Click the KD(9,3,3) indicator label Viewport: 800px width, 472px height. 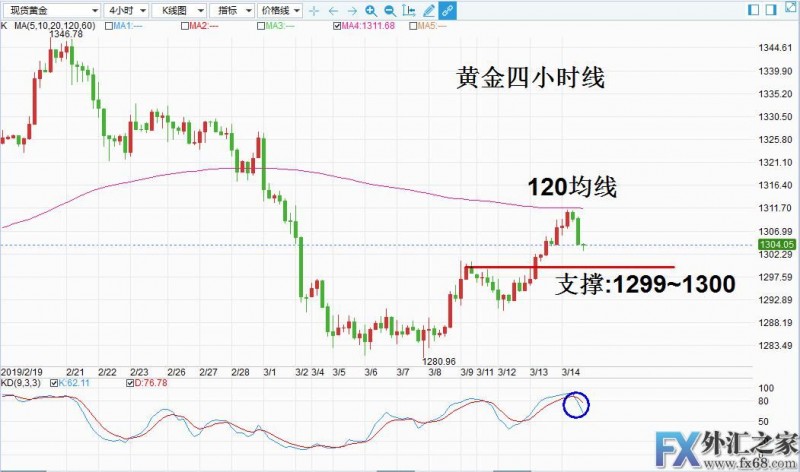pos(20,383)
